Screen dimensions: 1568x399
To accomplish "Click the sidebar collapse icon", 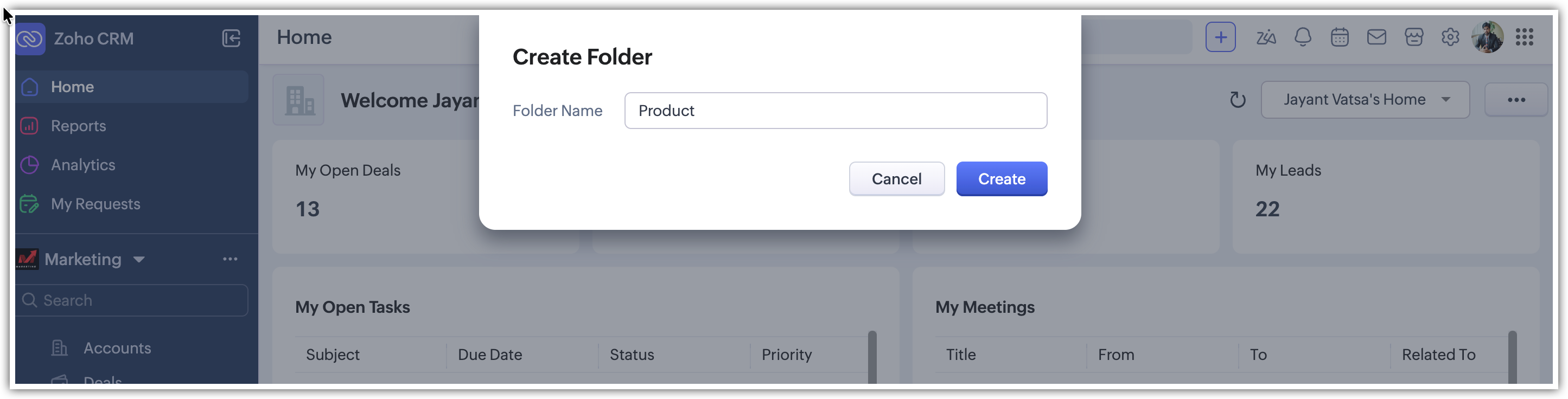I will (x=231, y=38).
